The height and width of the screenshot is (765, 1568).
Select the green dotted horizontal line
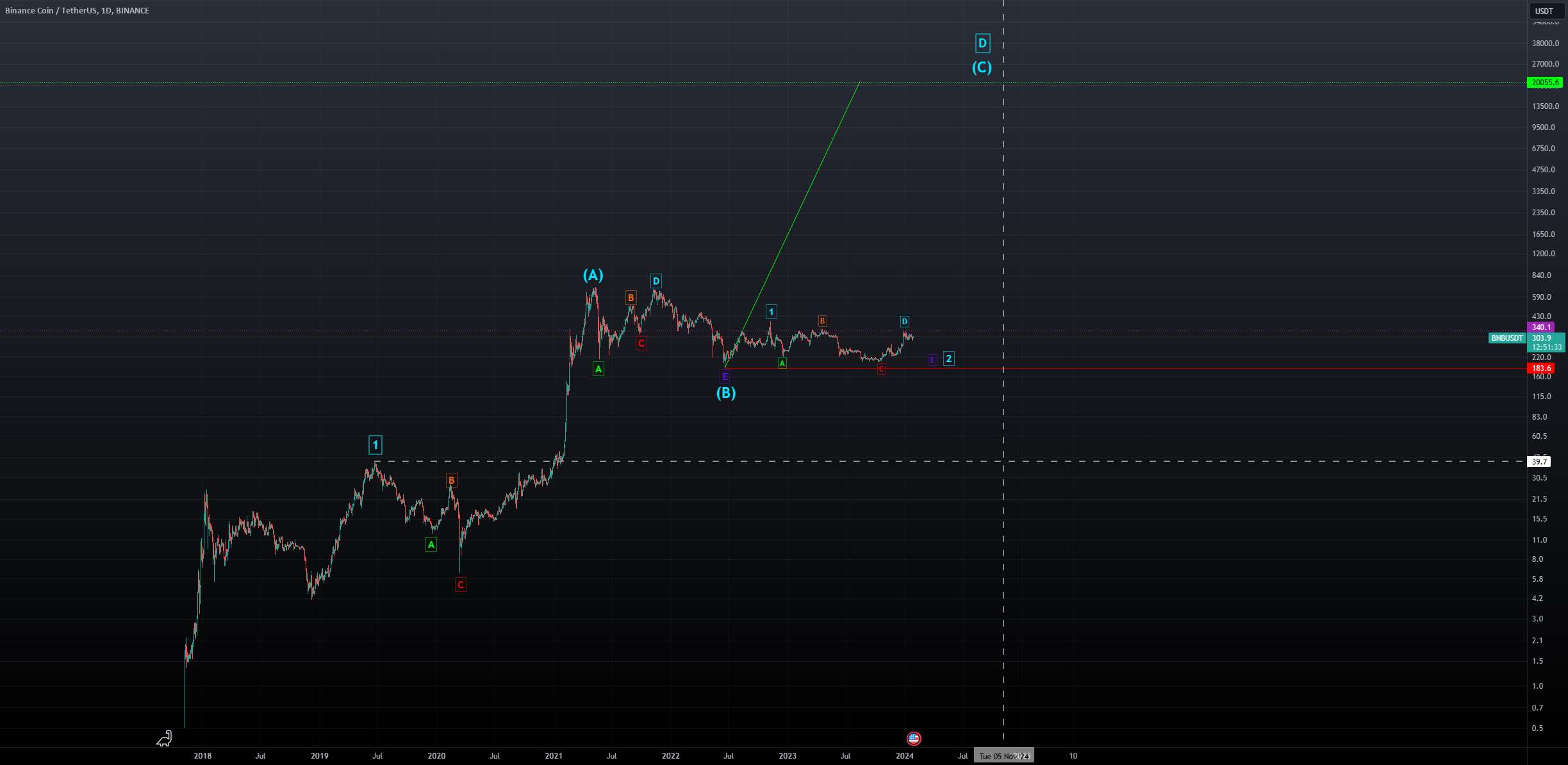[x=763, y=83]
